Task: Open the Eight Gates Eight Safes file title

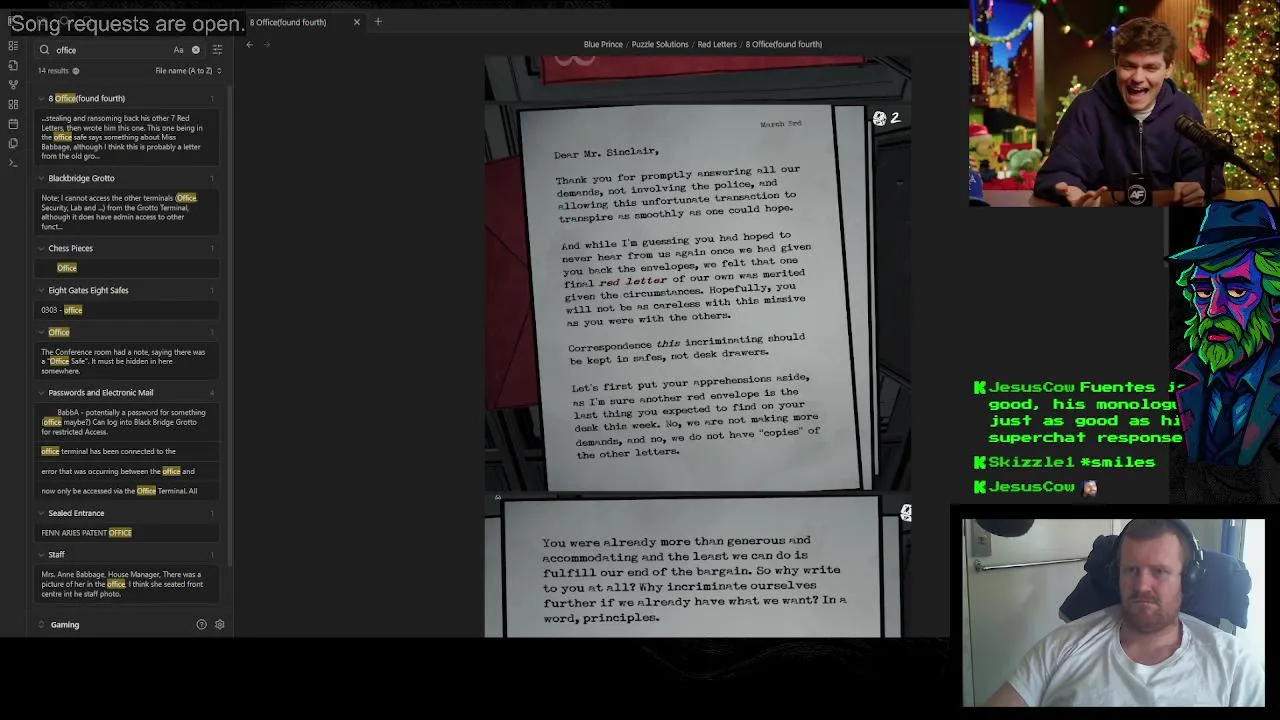Action: pos(88,291)
